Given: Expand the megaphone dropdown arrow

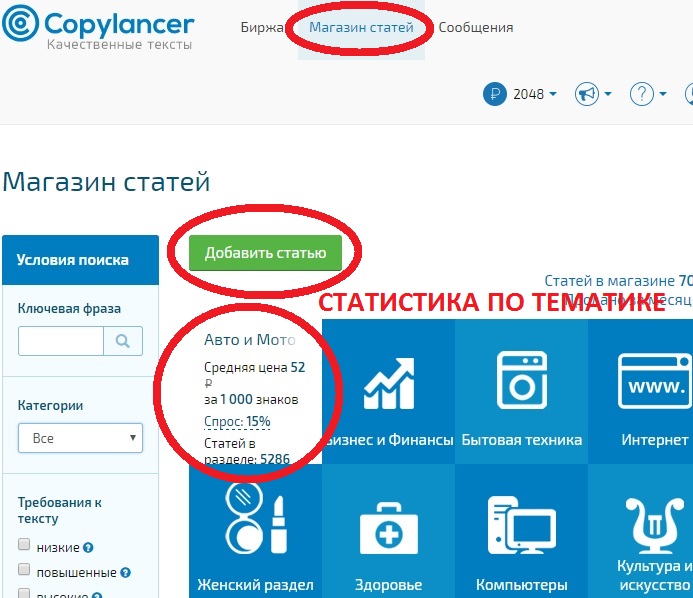Looking at the screenshot, I should click(x=608, y=94).
